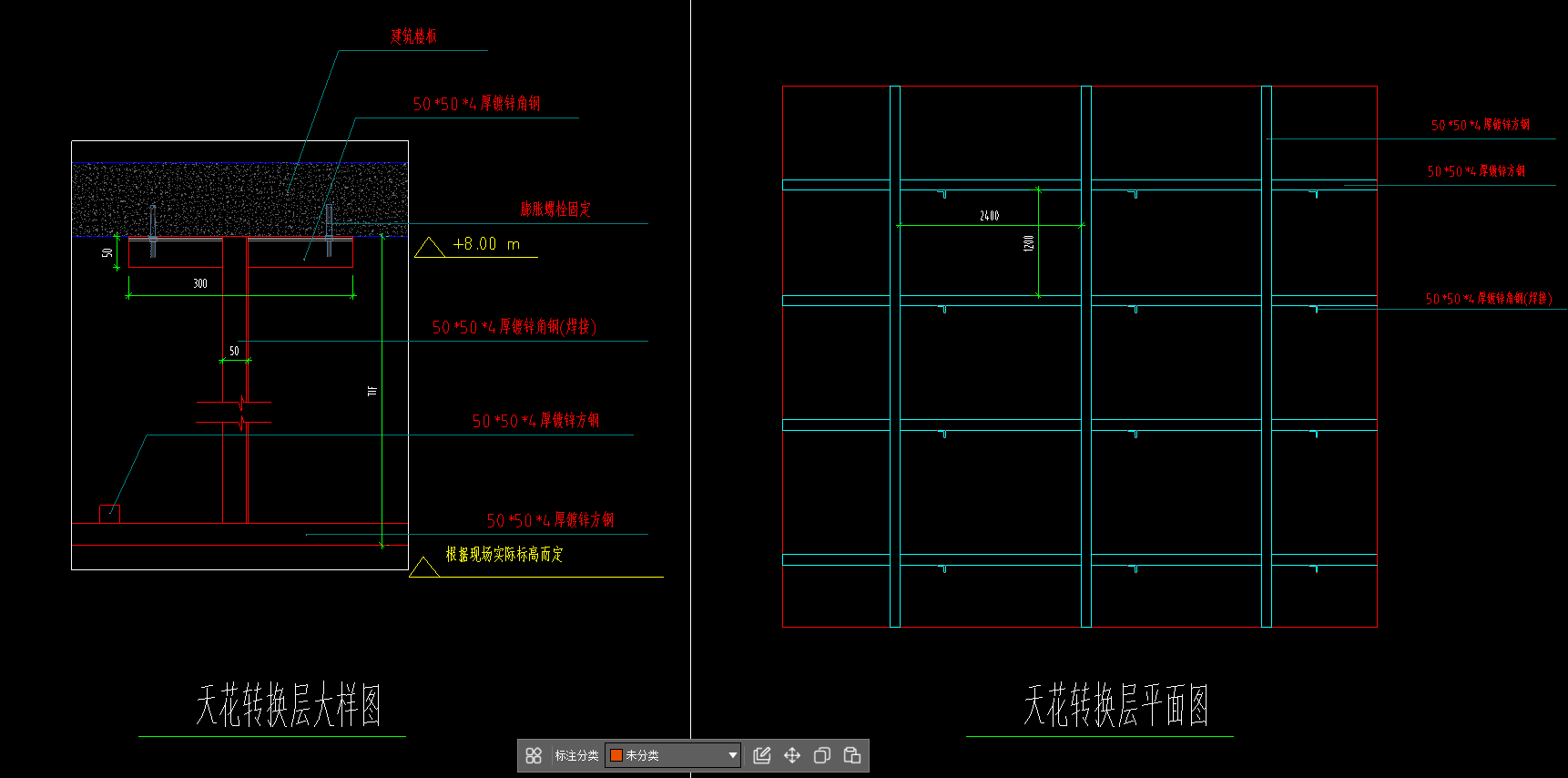This screenshot has height=778, width=1568.
Task: Select 50*50*4厚镀锌角钢(焊接) label in the detail drawing
Action: point(514,326)
